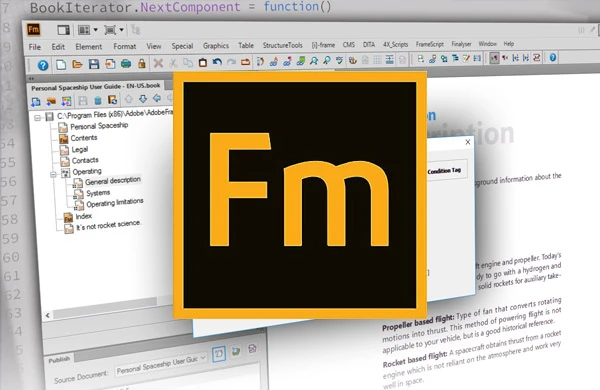
Task: Click the Update Book icon in the book panel
Action: (x=112, y=100)
